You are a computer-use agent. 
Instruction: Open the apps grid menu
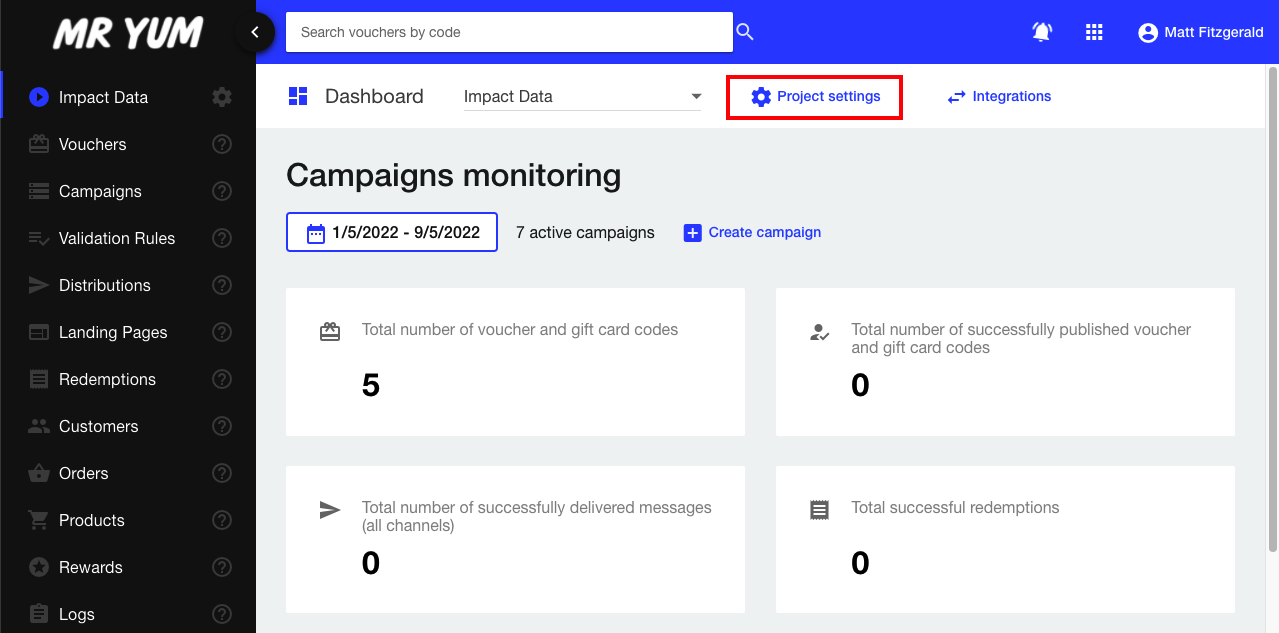click(1094, 32)
